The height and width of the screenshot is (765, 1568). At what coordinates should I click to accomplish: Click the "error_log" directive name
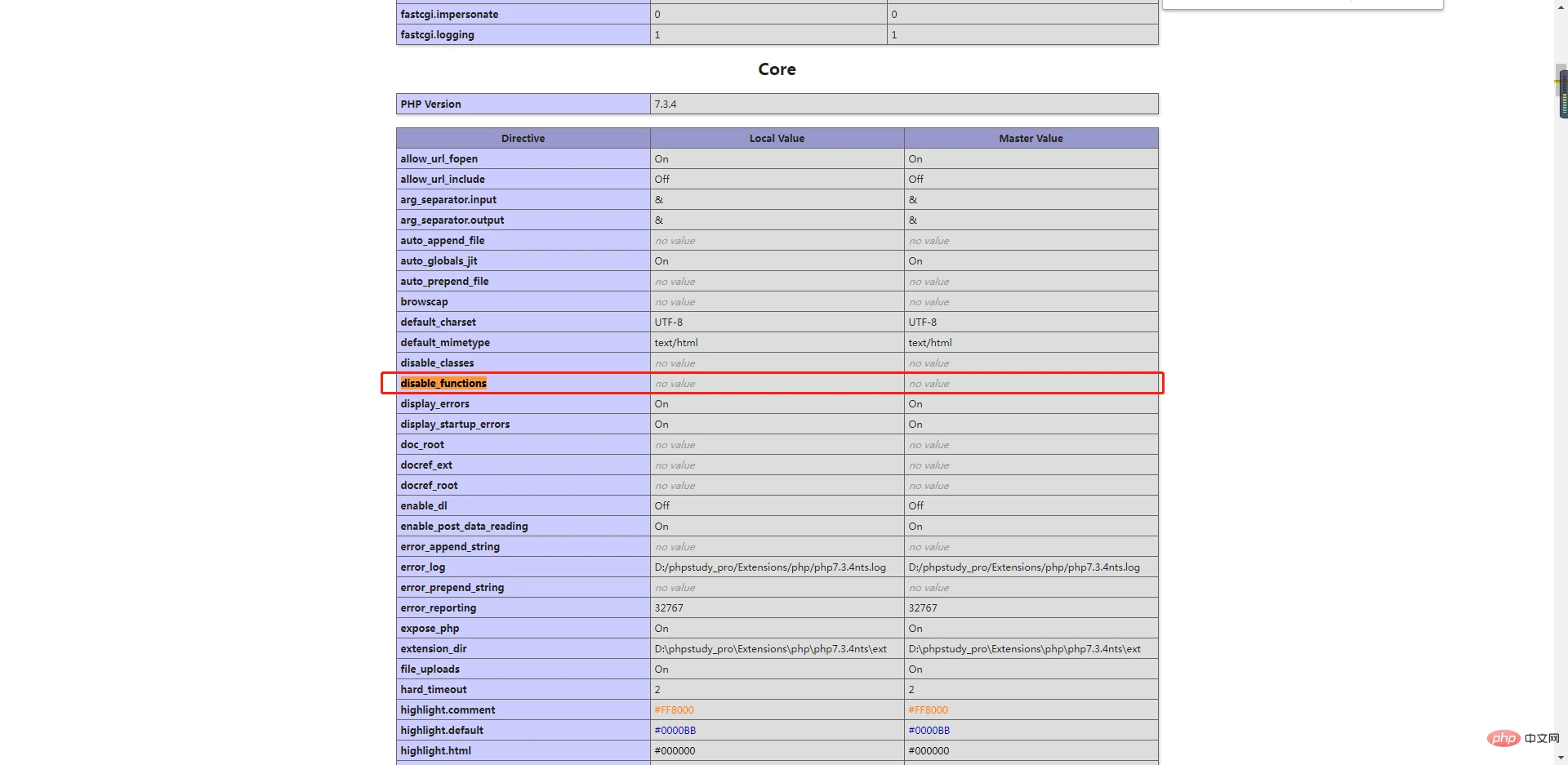(x=423, y=567)
